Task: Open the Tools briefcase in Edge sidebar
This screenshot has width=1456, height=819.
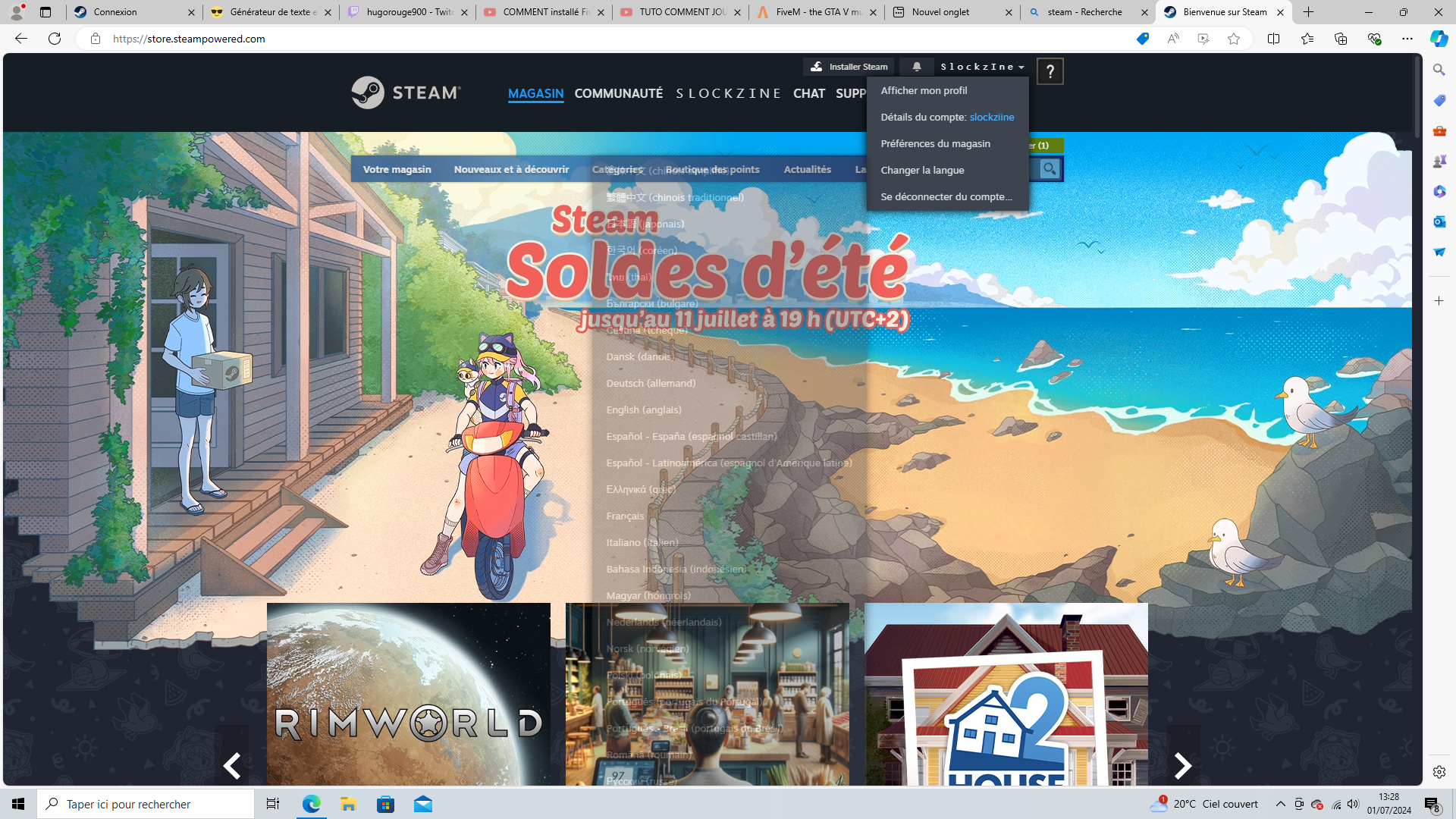Action: [x=1439, y=130]
